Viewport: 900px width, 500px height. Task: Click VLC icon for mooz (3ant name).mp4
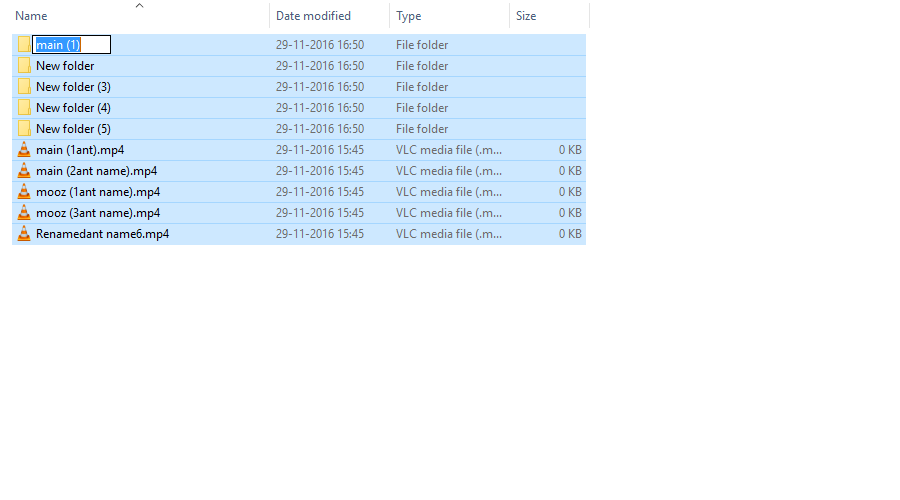[x=24, y=213]
